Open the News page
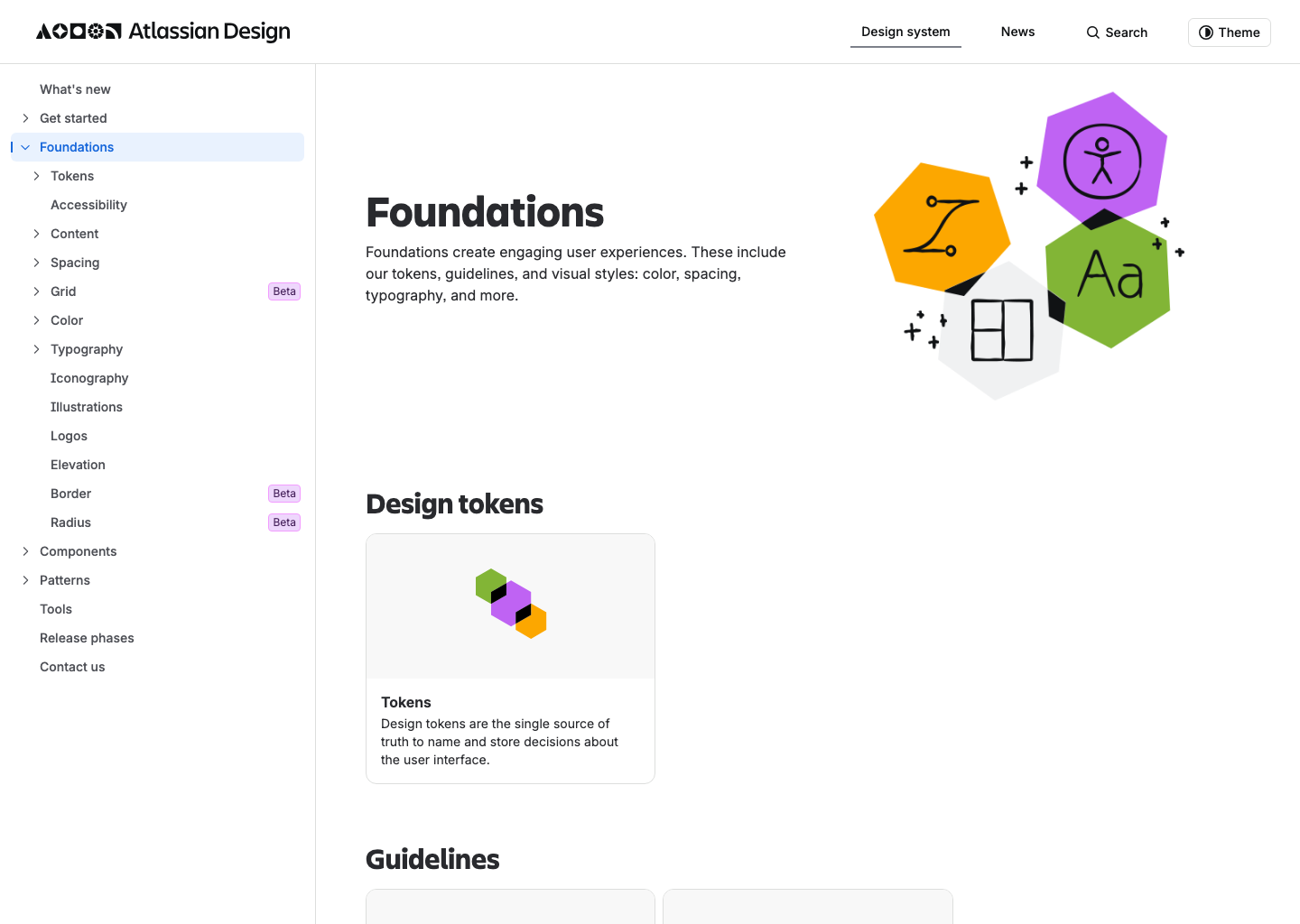This screenshot has height=924, width=1300. pyautogui.click(x=1017, y=32)
